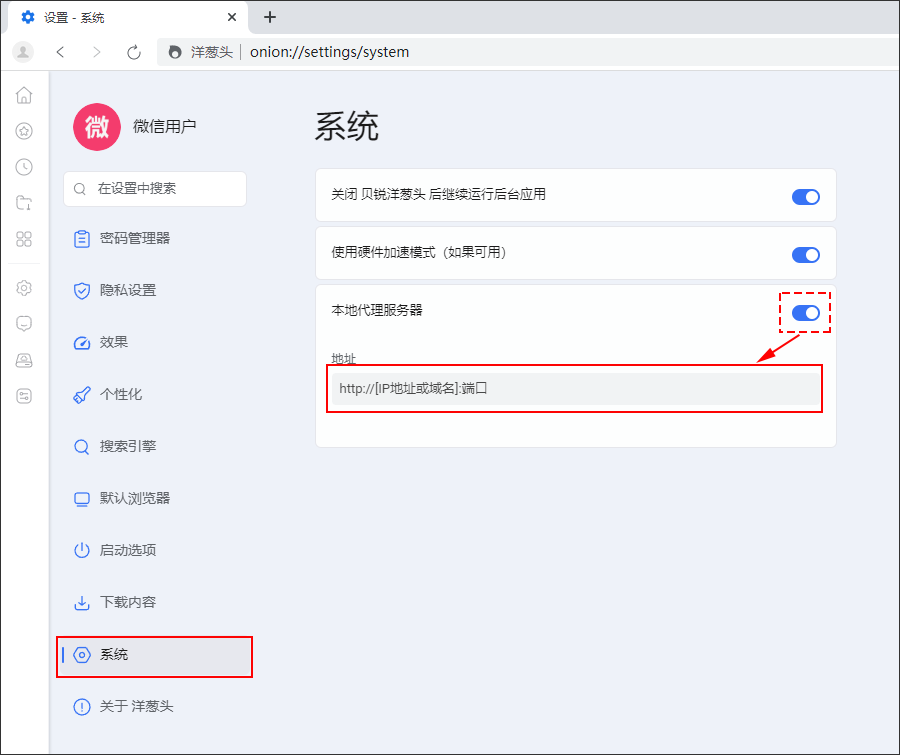Click the profile avatar in toolbar

click(23, 52)
